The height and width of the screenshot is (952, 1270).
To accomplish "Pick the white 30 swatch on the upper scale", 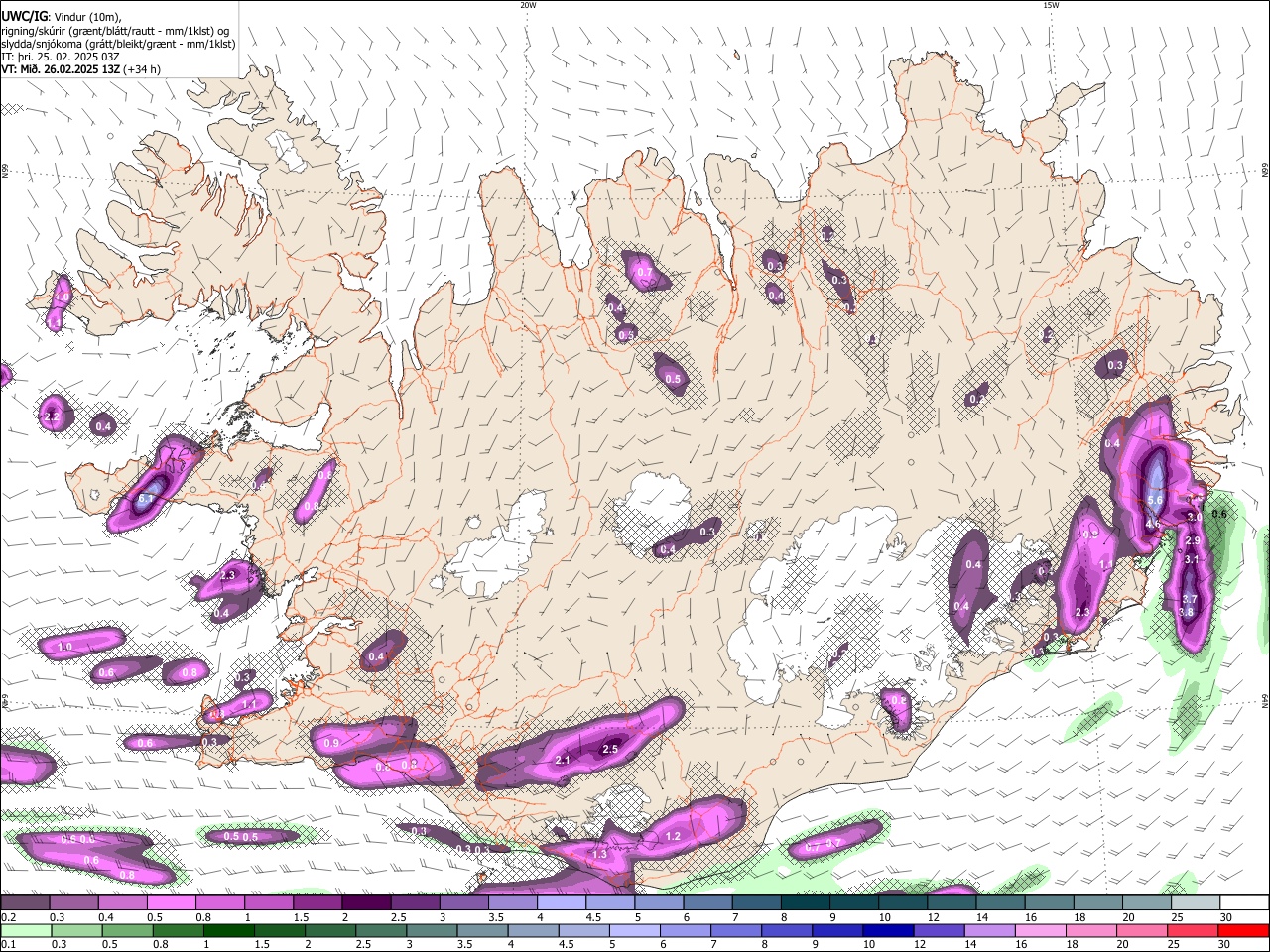I will point(1245,903).
